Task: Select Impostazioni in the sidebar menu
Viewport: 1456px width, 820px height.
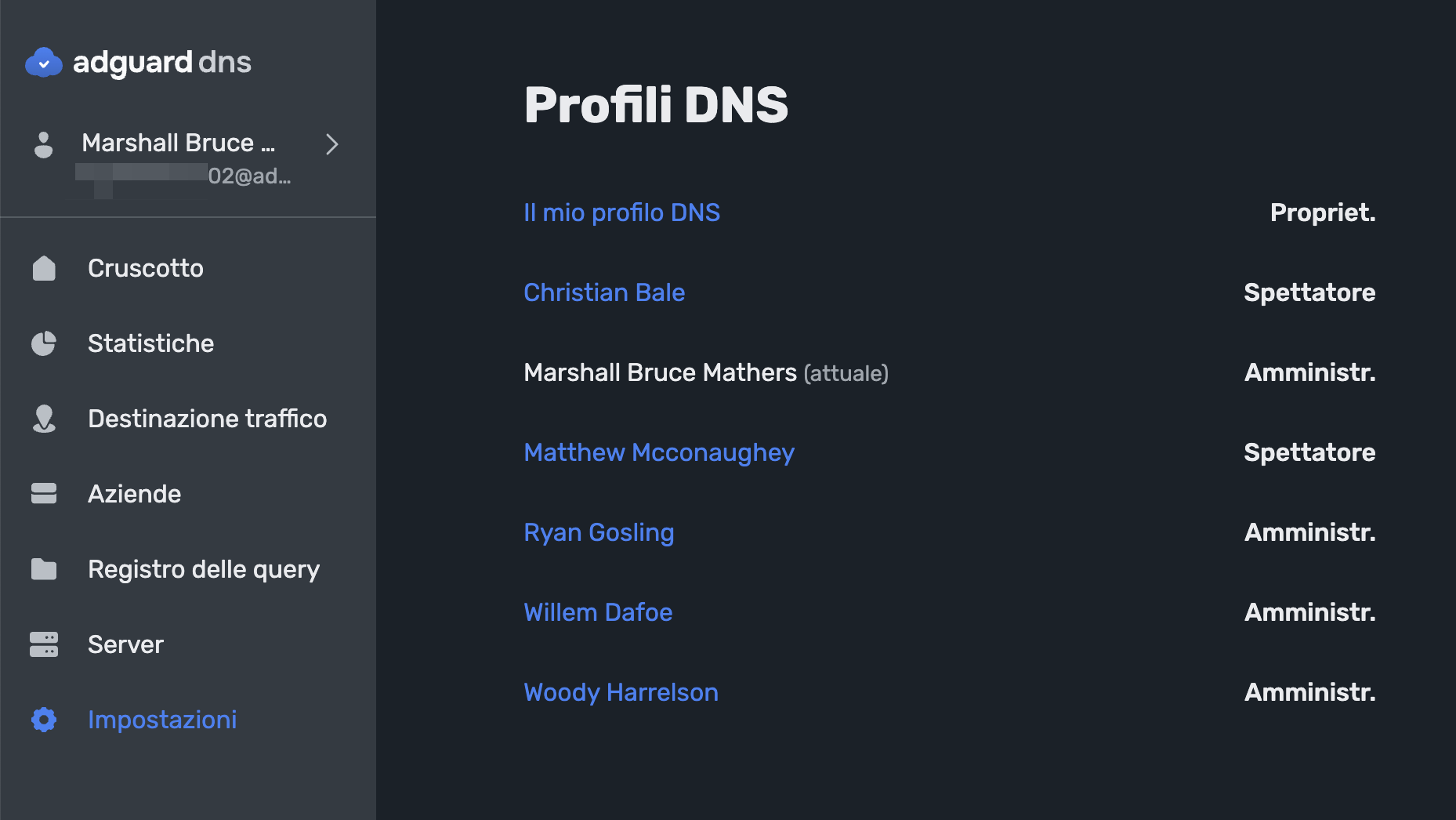Action: [x=162, y=720]
